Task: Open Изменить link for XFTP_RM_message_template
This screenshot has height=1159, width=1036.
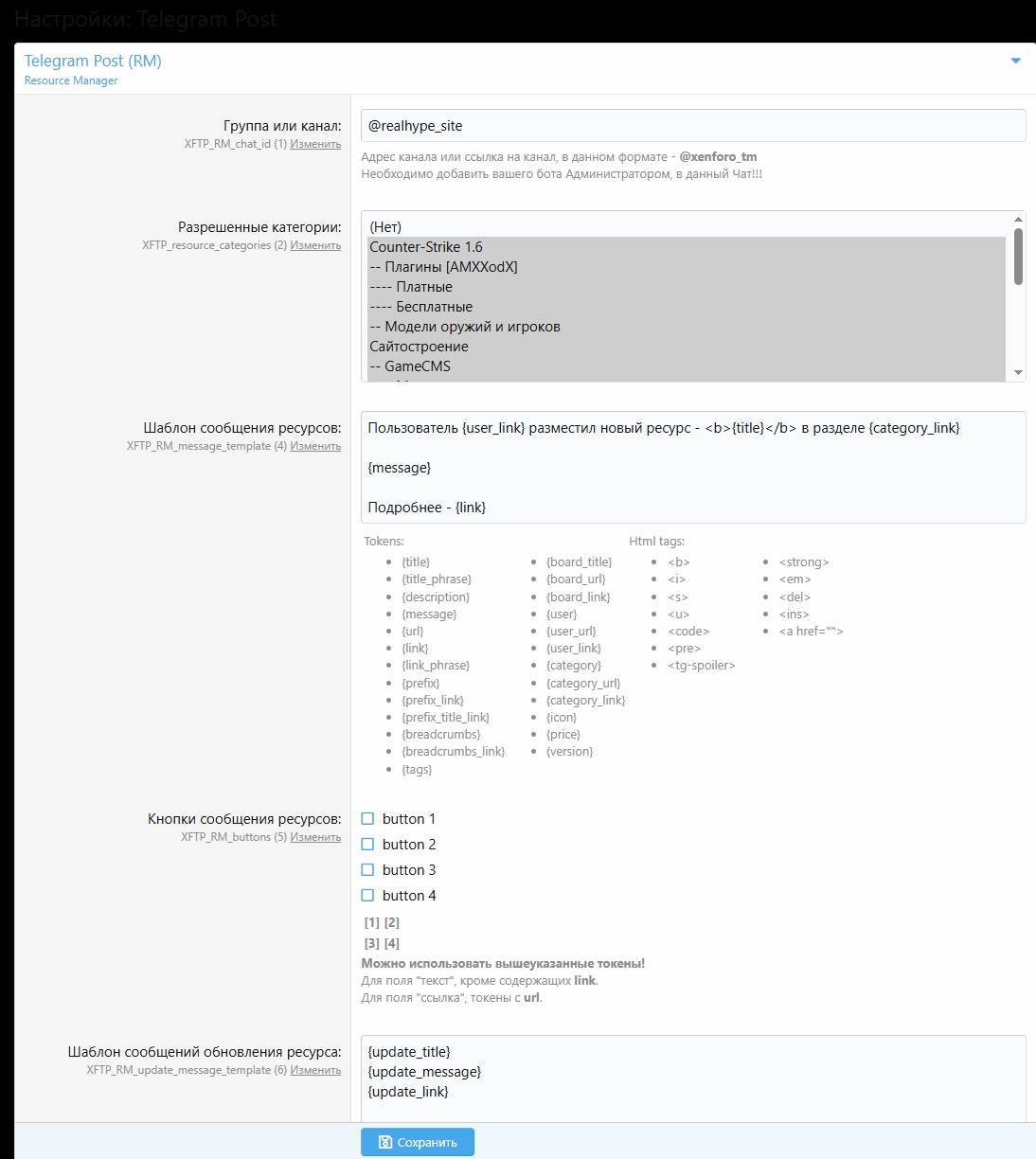Action: 315,447
